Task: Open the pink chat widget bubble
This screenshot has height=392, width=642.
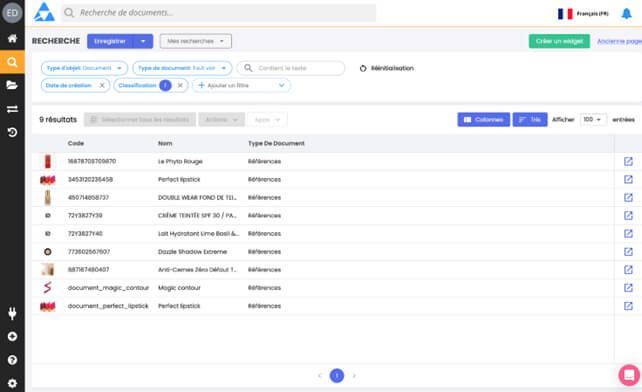Action: 629,375
